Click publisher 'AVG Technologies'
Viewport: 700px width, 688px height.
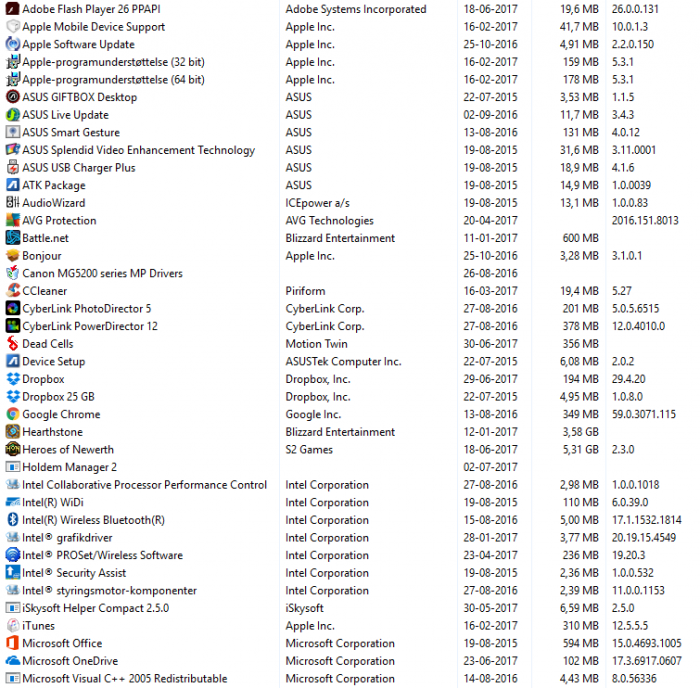(x=329, y=220)
